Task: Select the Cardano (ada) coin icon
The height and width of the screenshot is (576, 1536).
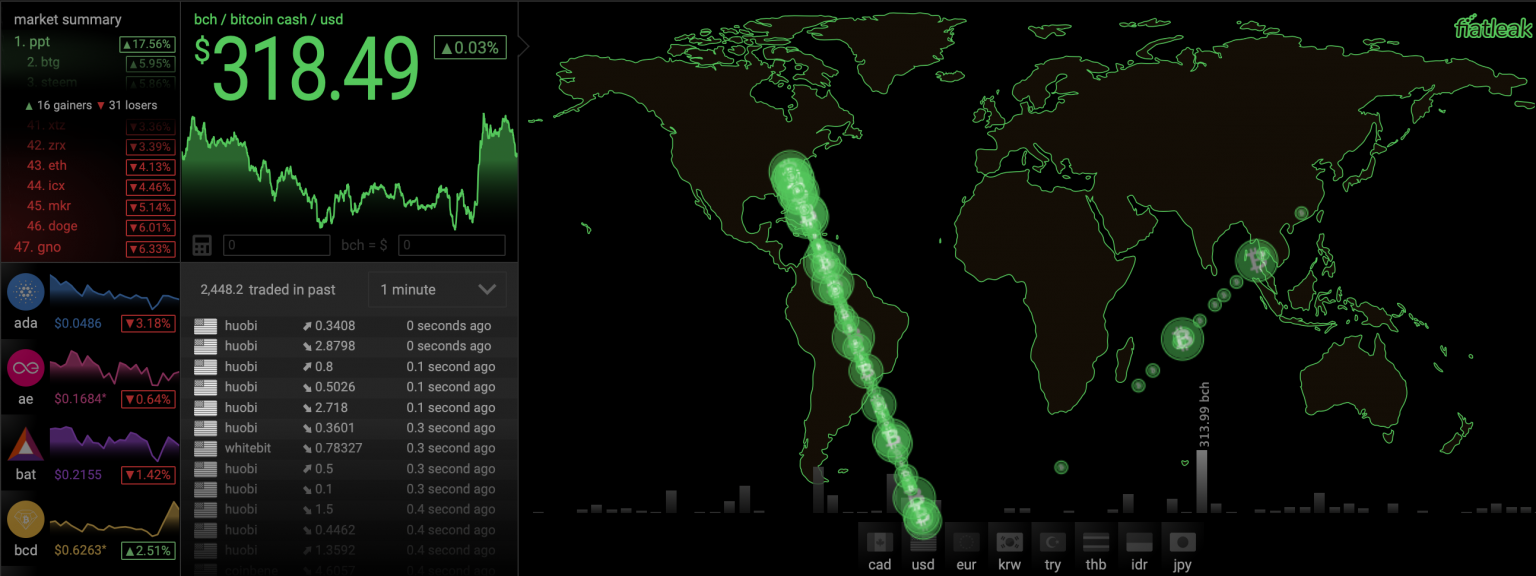Action: pos(25,293)
